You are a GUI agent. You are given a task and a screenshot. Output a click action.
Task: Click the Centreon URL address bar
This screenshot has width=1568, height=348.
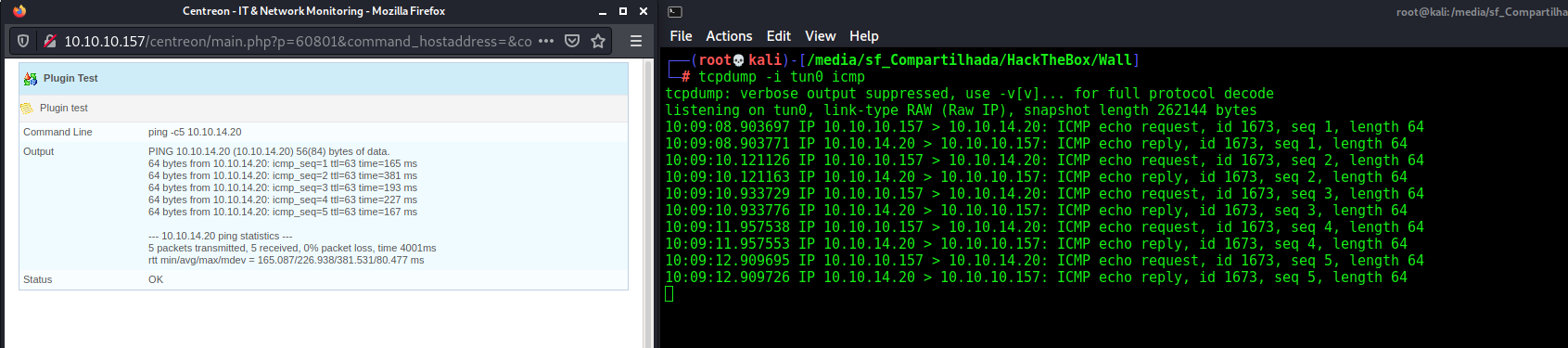298,41
